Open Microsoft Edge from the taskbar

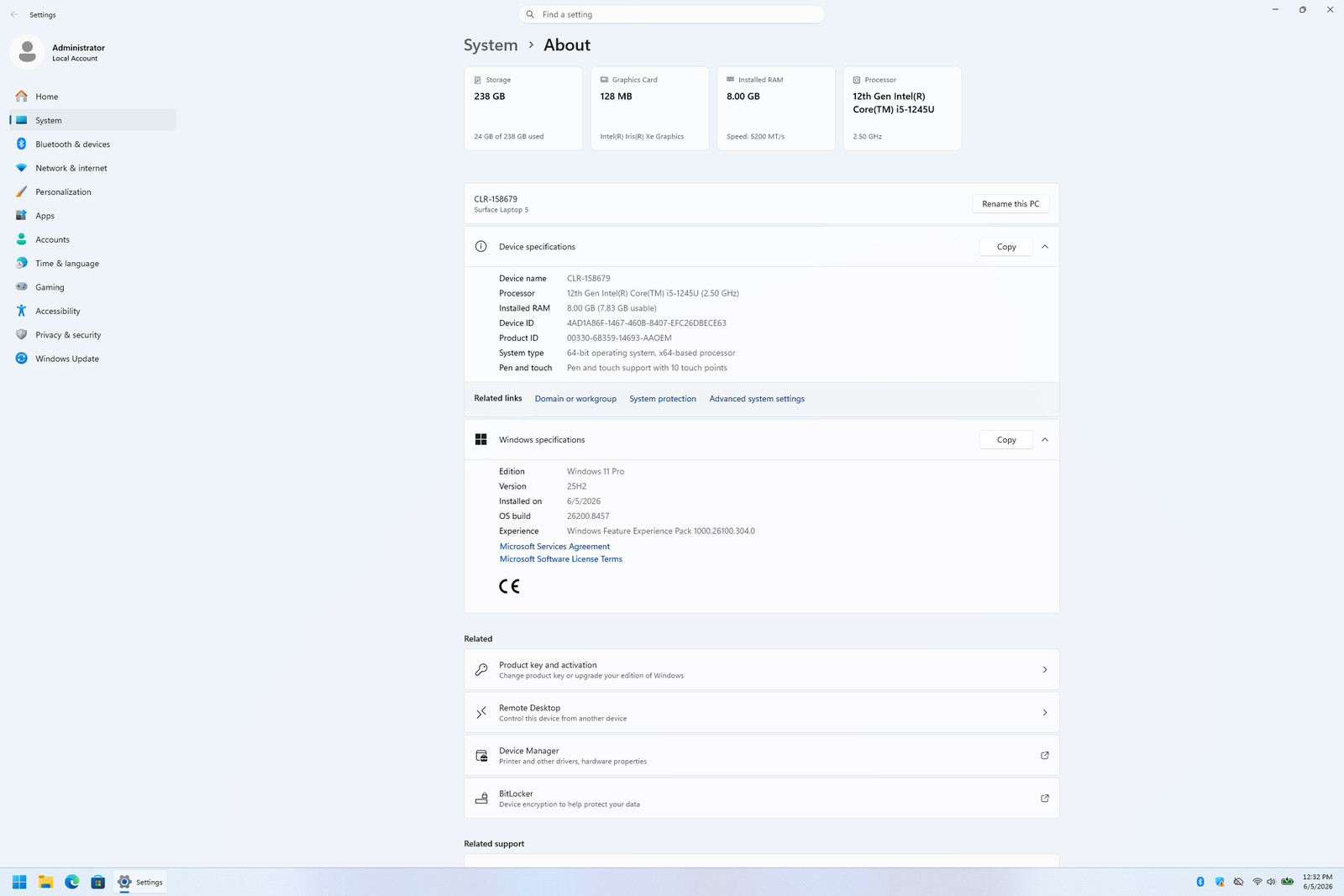coord(72,882)
